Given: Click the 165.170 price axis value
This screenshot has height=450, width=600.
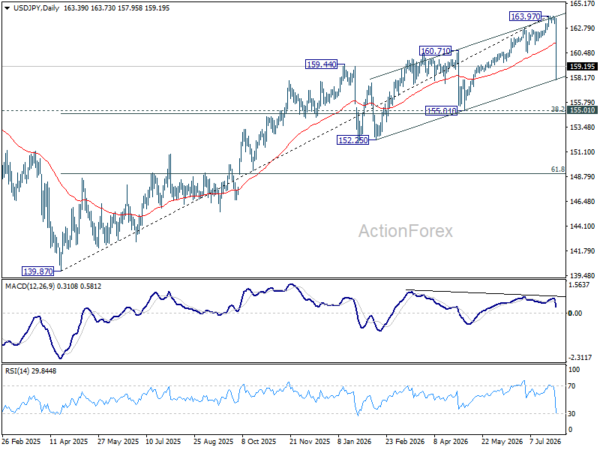Looking at the screenshot, I should pyautogui.click(x=582, y=4).
